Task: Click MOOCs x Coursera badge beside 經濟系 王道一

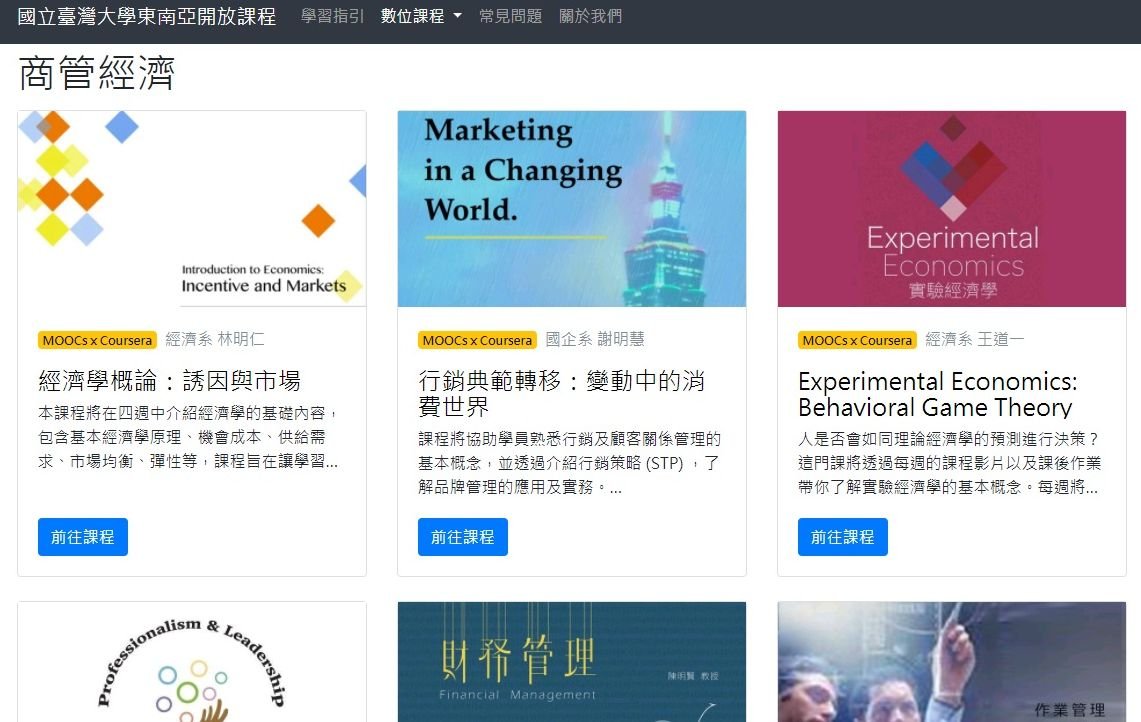Action: pyautogui.click(x=857, y=340)
